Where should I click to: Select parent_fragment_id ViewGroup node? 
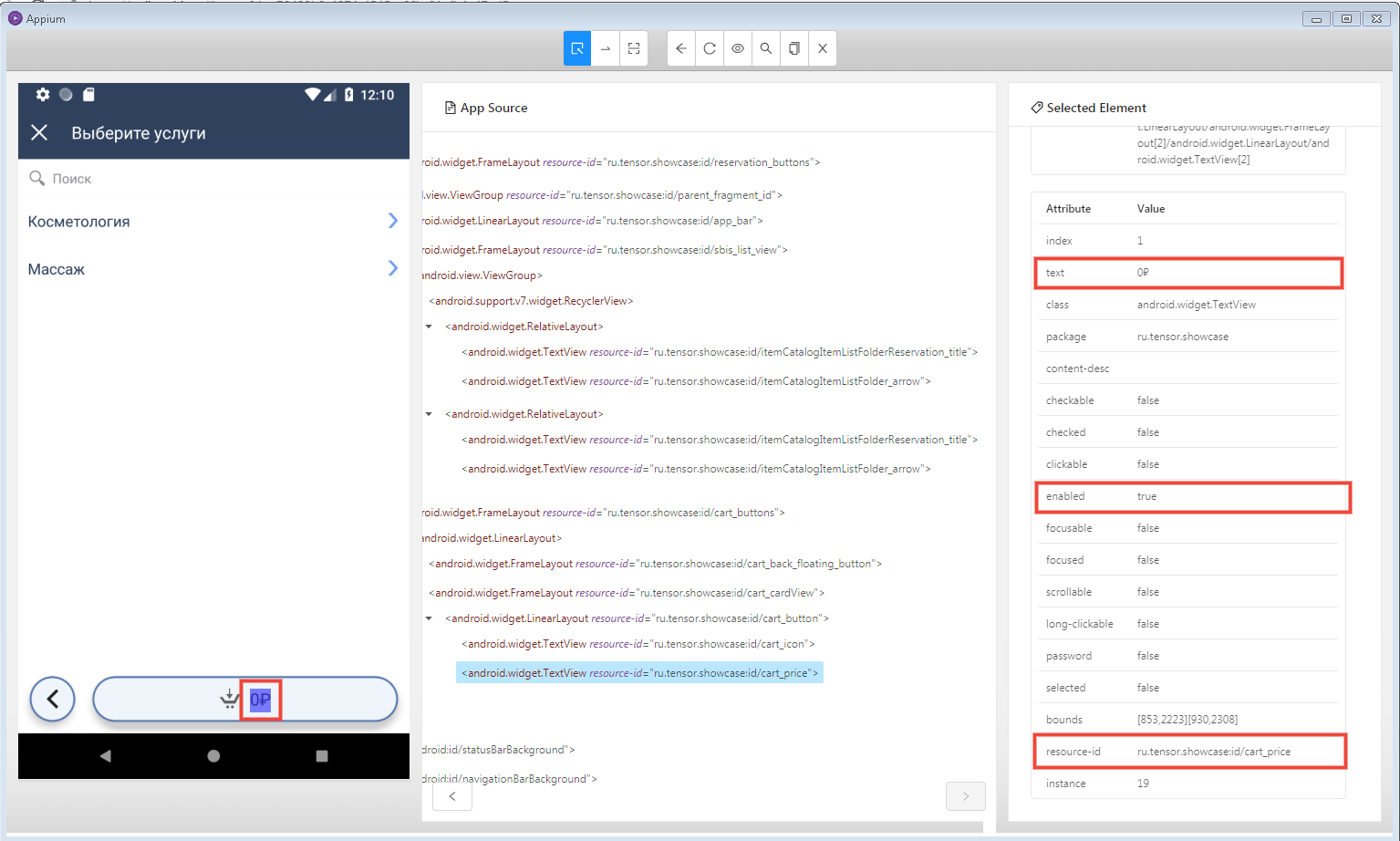[602, 195]
